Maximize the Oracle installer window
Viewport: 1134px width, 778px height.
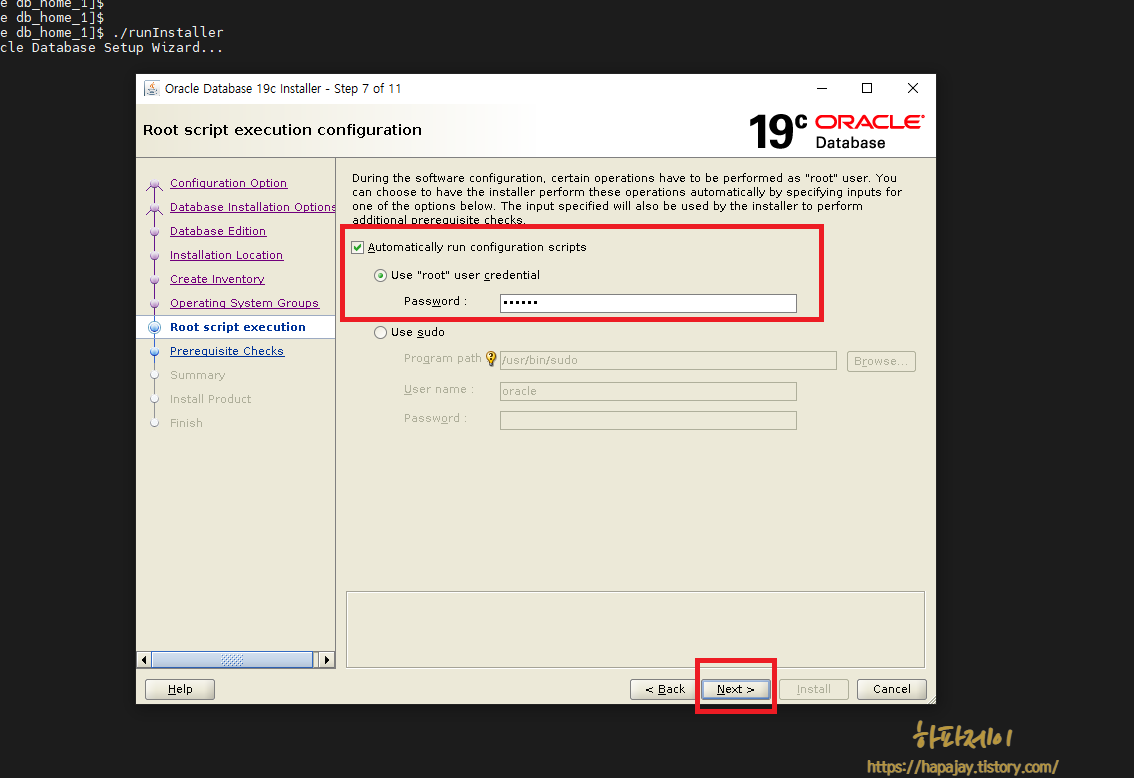pyautogui.click(x=867, y=88)
